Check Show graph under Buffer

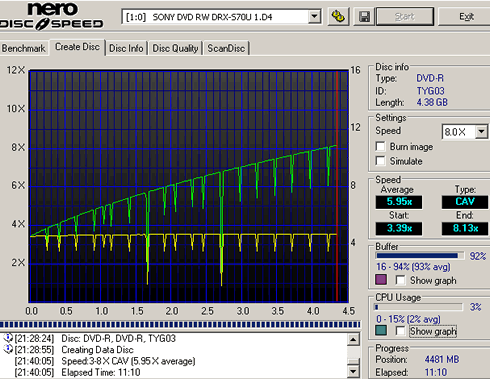(400, 280)
